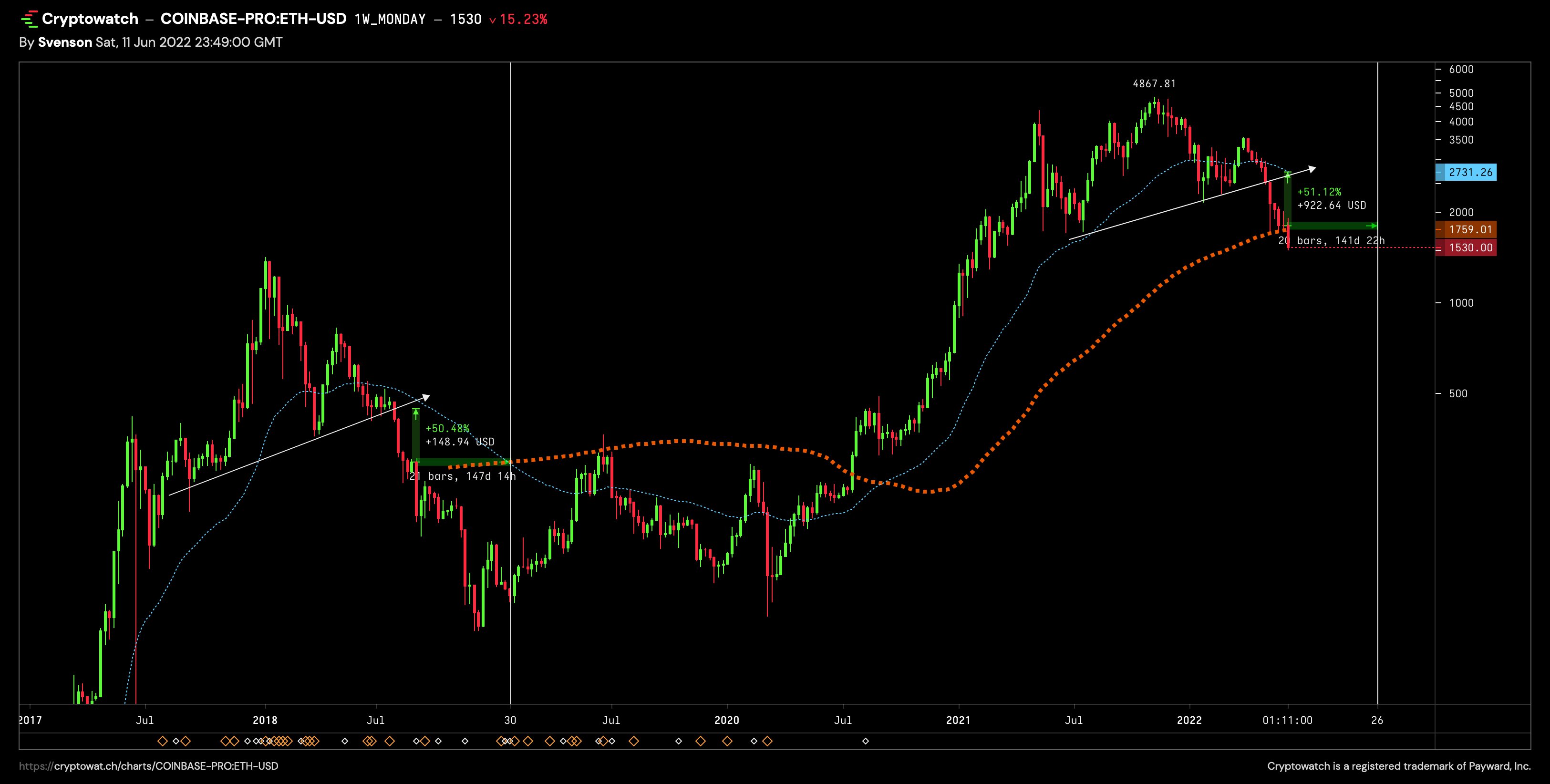
Task: Click the blue 2731.26 price tag
Action: coord(1470,172)
